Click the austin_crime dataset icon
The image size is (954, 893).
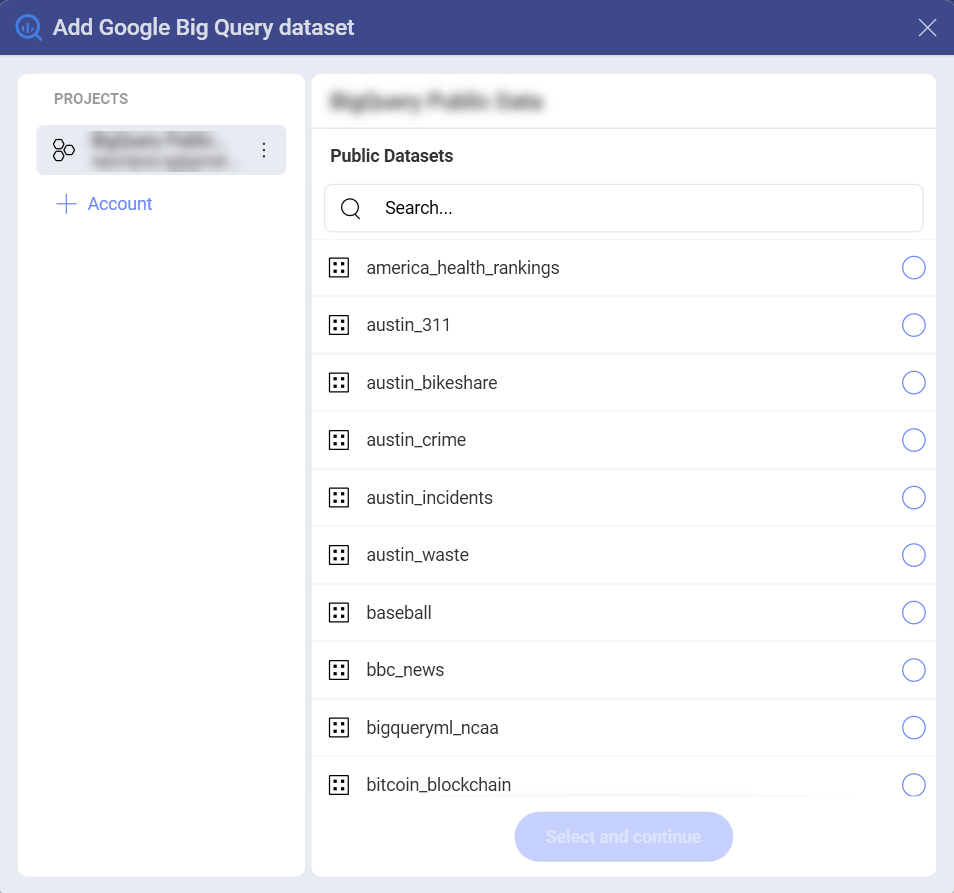[x=339, y=440]
